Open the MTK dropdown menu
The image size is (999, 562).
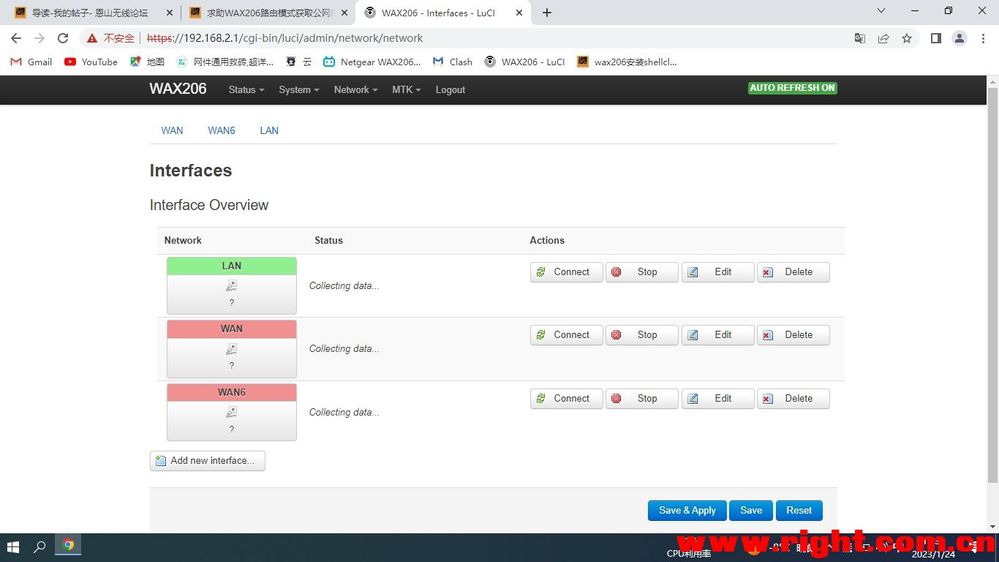[406, 90]
